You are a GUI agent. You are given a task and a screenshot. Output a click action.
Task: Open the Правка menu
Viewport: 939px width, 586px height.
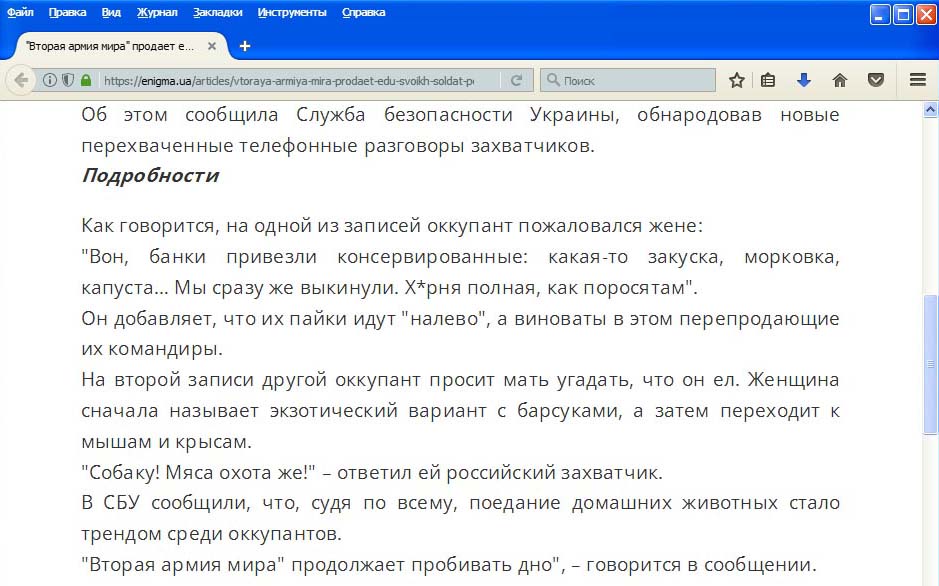[67, 12]
